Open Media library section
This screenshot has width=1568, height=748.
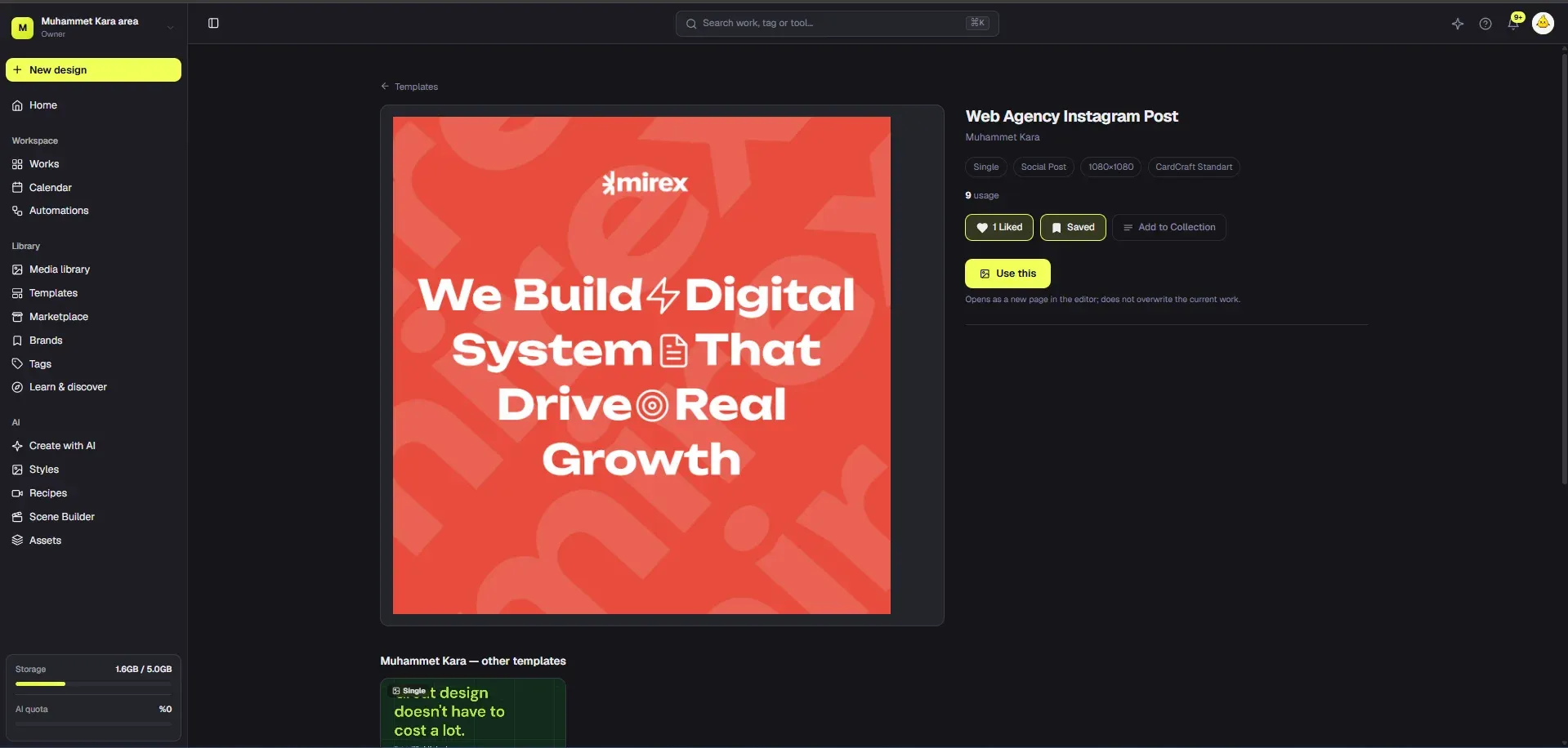93,269
